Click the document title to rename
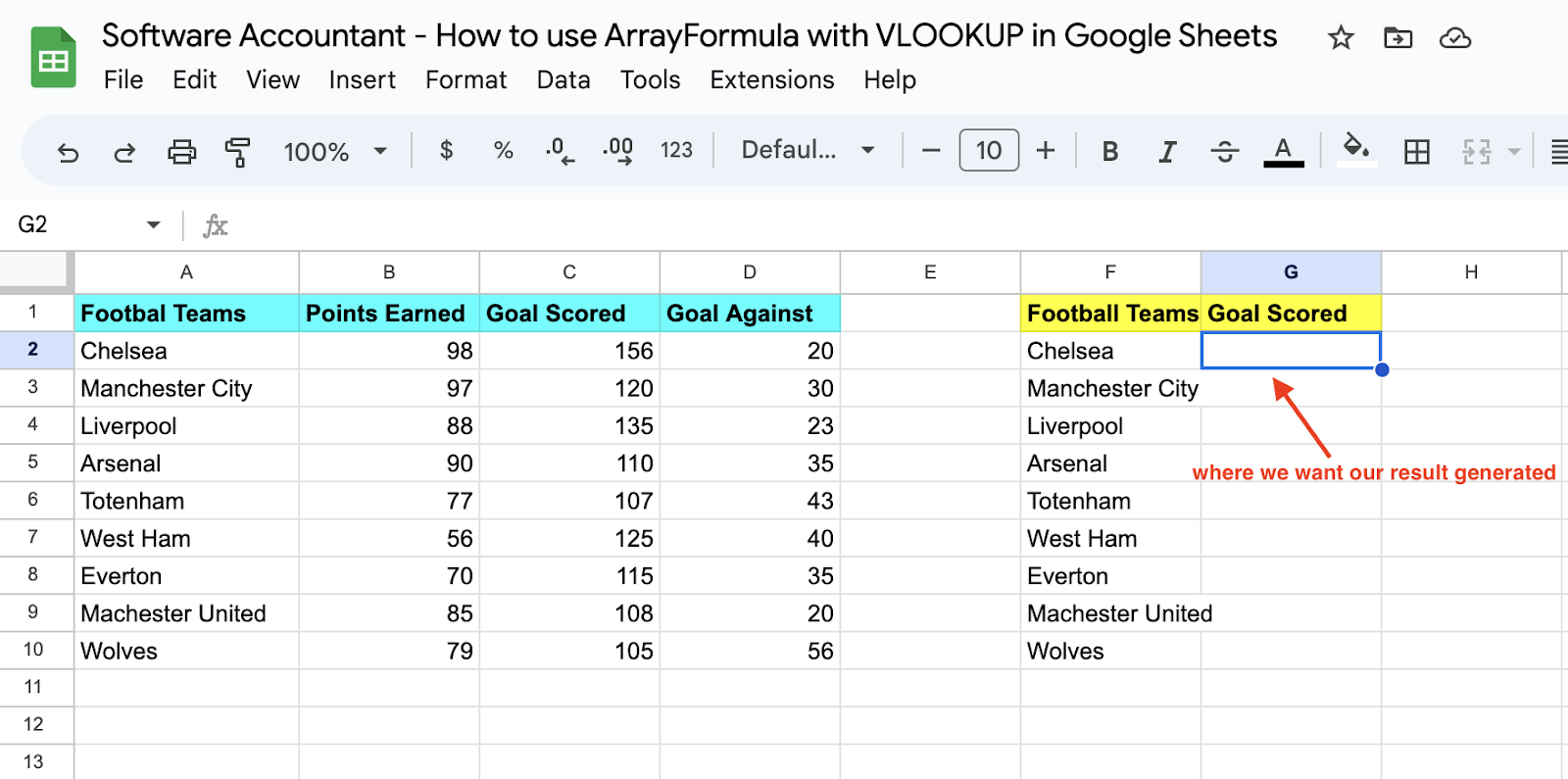1568x779 pixels. tap(689, 36)
